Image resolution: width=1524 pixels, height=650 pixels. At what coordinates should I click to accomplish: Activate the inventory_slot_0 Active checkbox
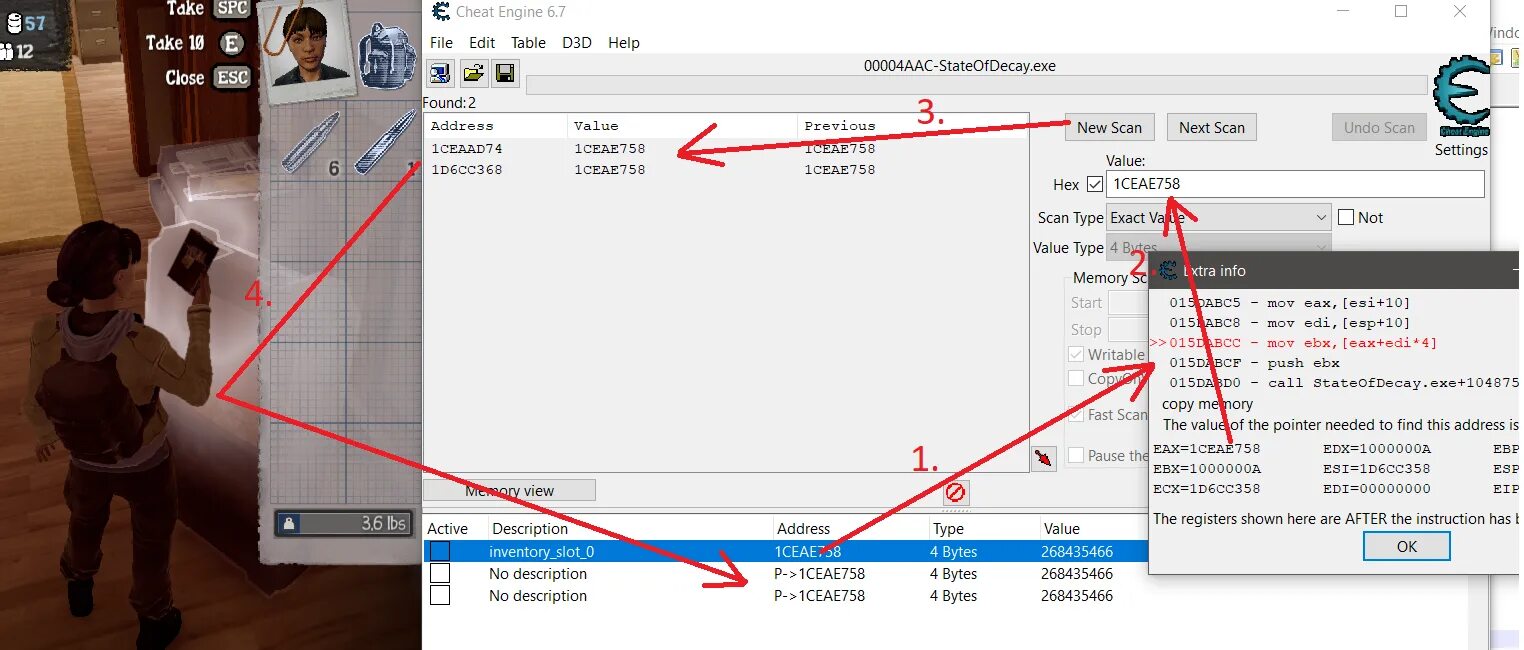click(440, 551)
